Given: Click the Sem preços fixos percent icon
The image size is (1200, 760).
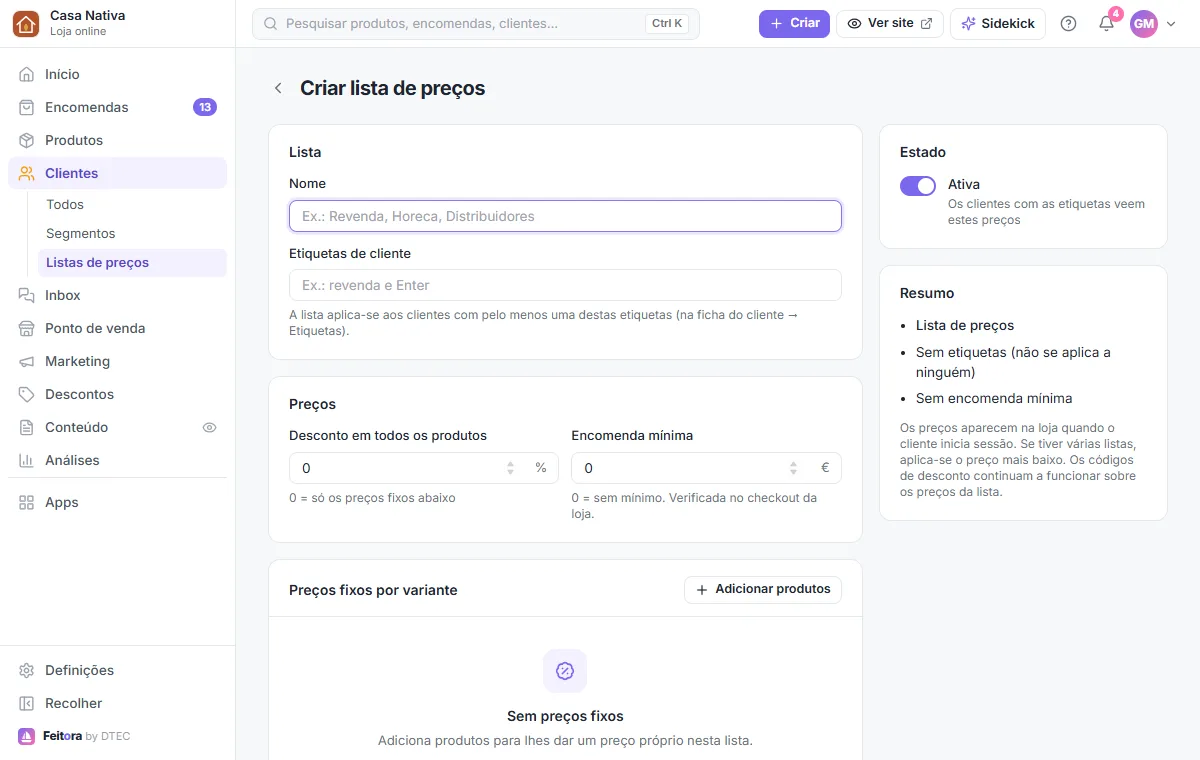Looking at the screenshot, I should (x=565, y=671).
